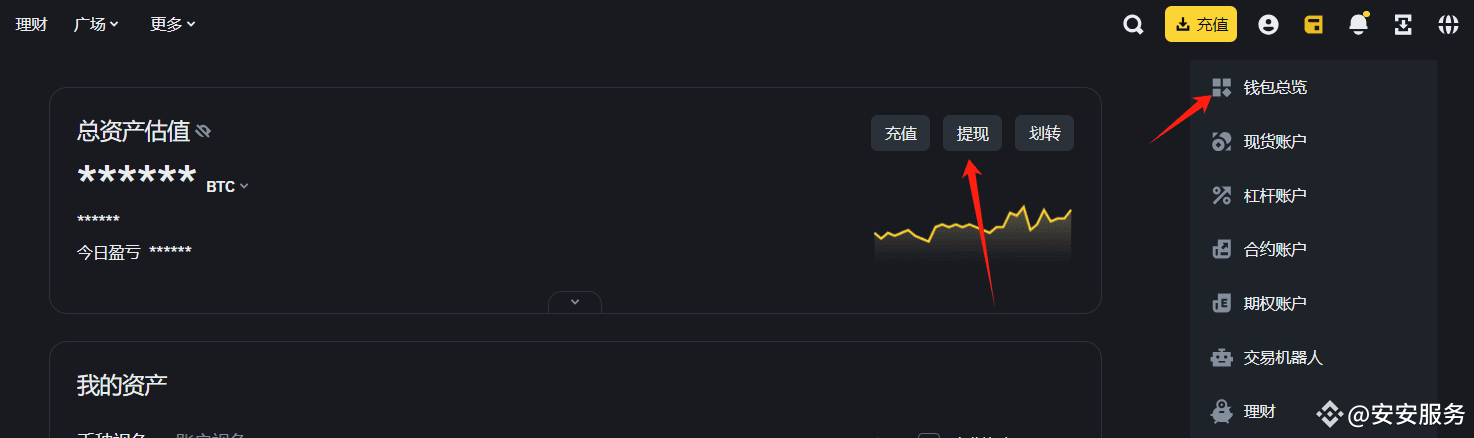1474x438 pixels.
Task: Click the 杠杆账户 percent icon
Action: 1221,195
